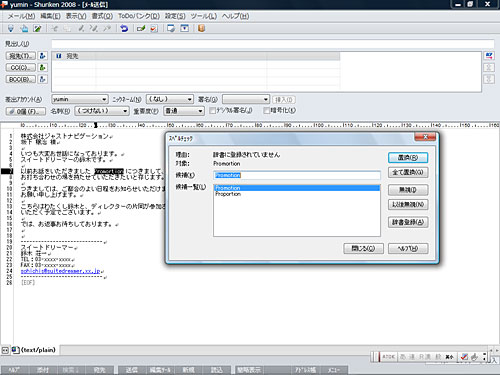This screenshot has height=375, width=500.
Task: Click the grayed copy icon in toolbar
Action: coord(68,29)
